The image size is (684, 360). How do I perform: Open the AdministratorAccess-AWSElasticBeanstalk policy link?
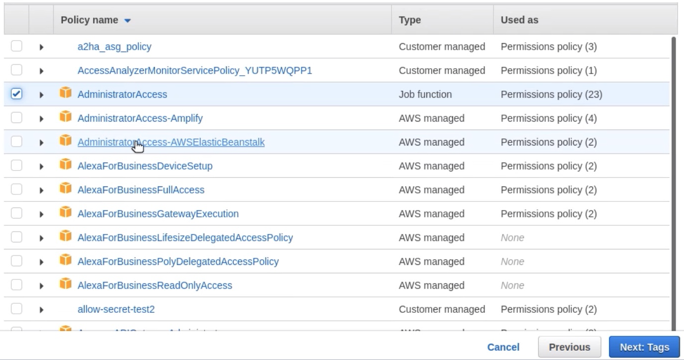(x=171, y=142)
